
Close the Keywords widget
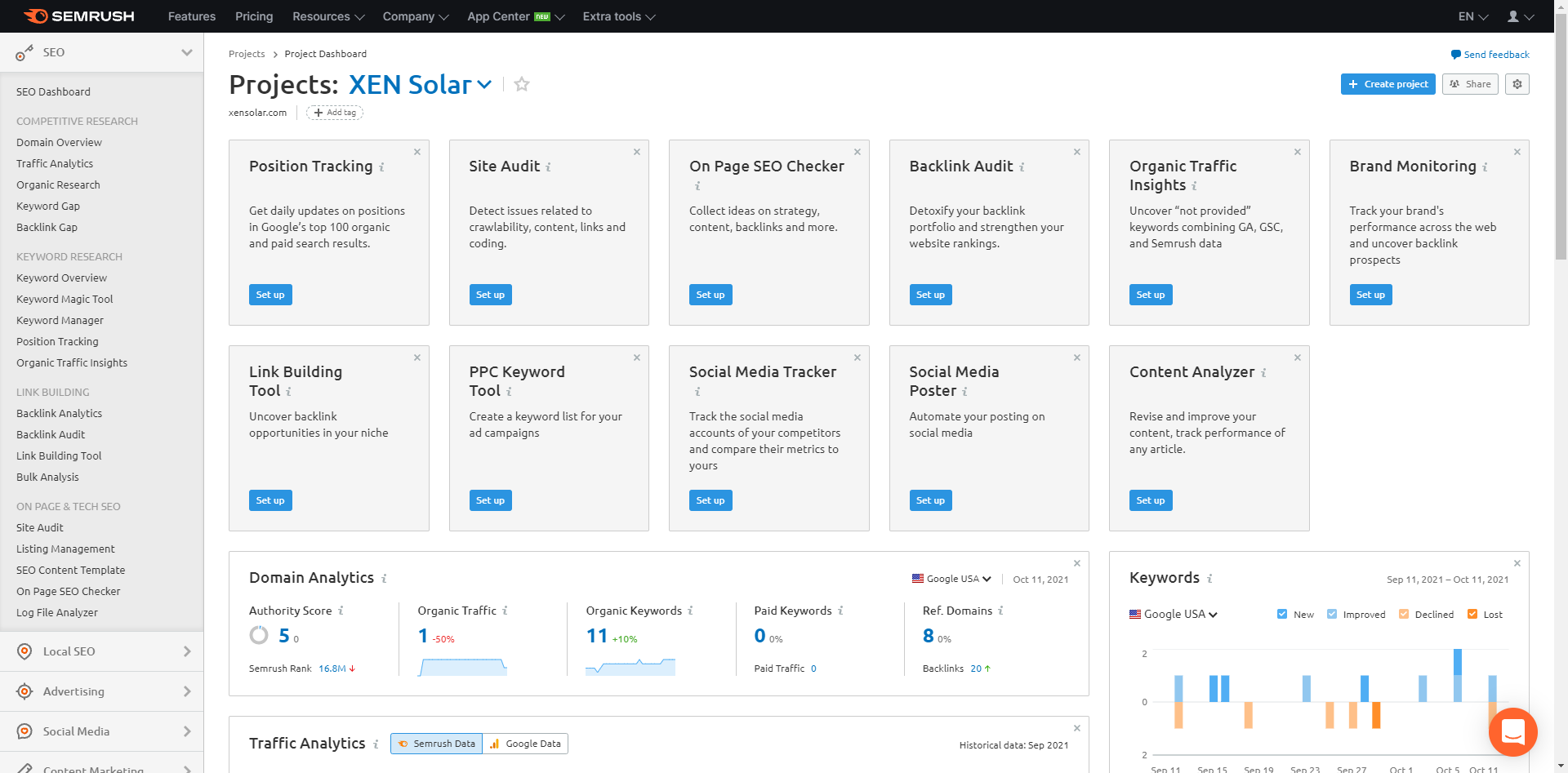pos(1517,563)
